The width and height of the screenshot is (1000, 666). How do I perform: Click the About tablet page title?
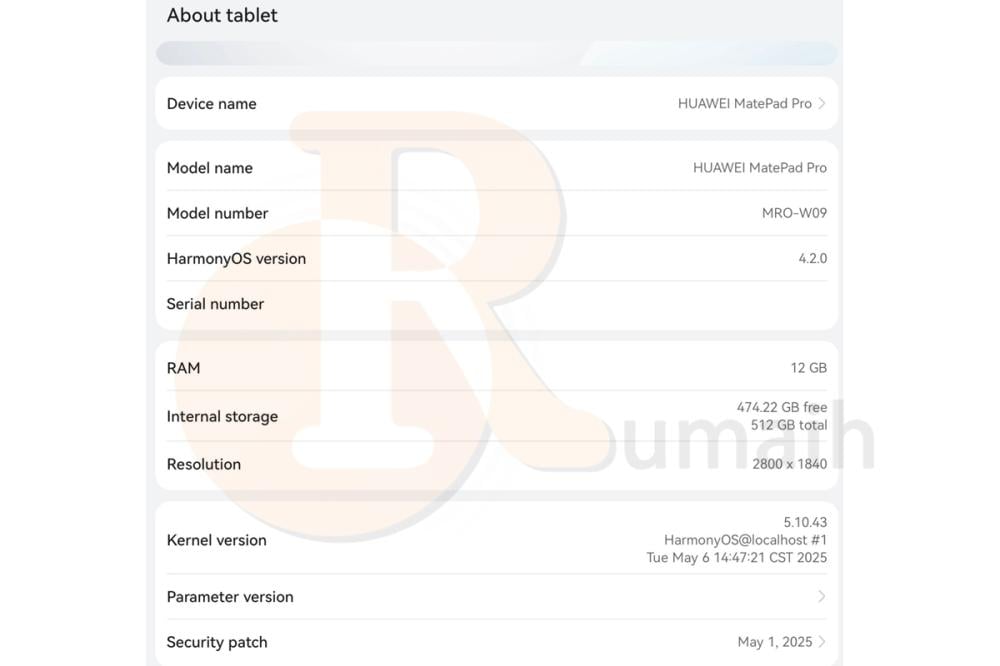point(222,15)
